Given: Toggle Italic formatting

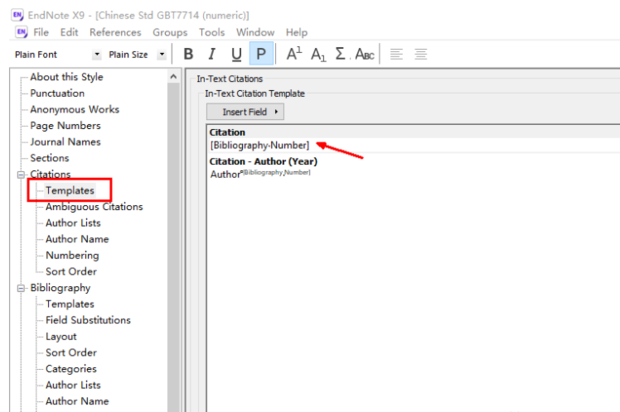Looking at the screenshot, I should click(x=212, y=54).
